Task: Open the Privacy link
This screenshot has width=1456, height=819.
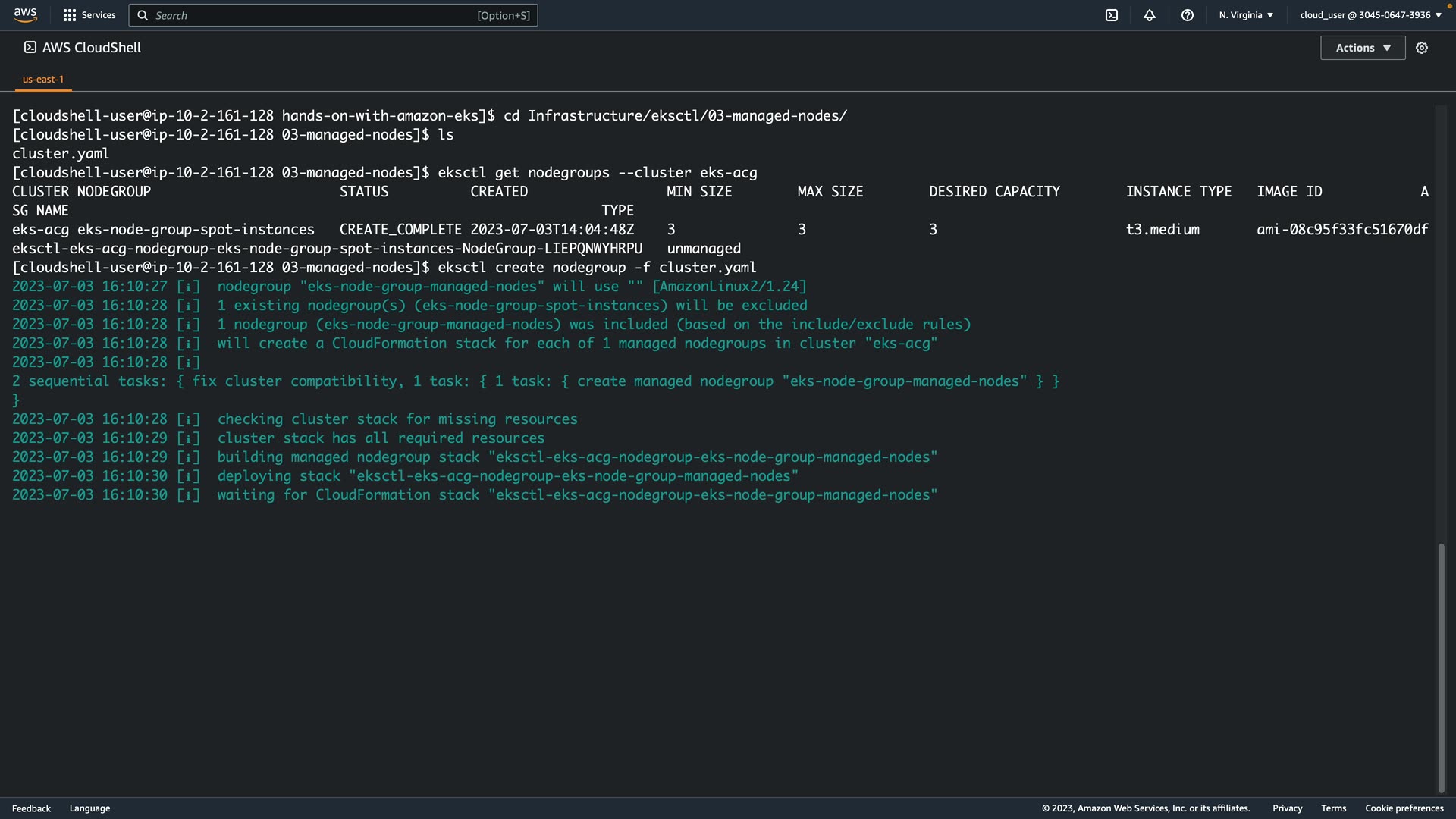Action: pos(1287,808)
